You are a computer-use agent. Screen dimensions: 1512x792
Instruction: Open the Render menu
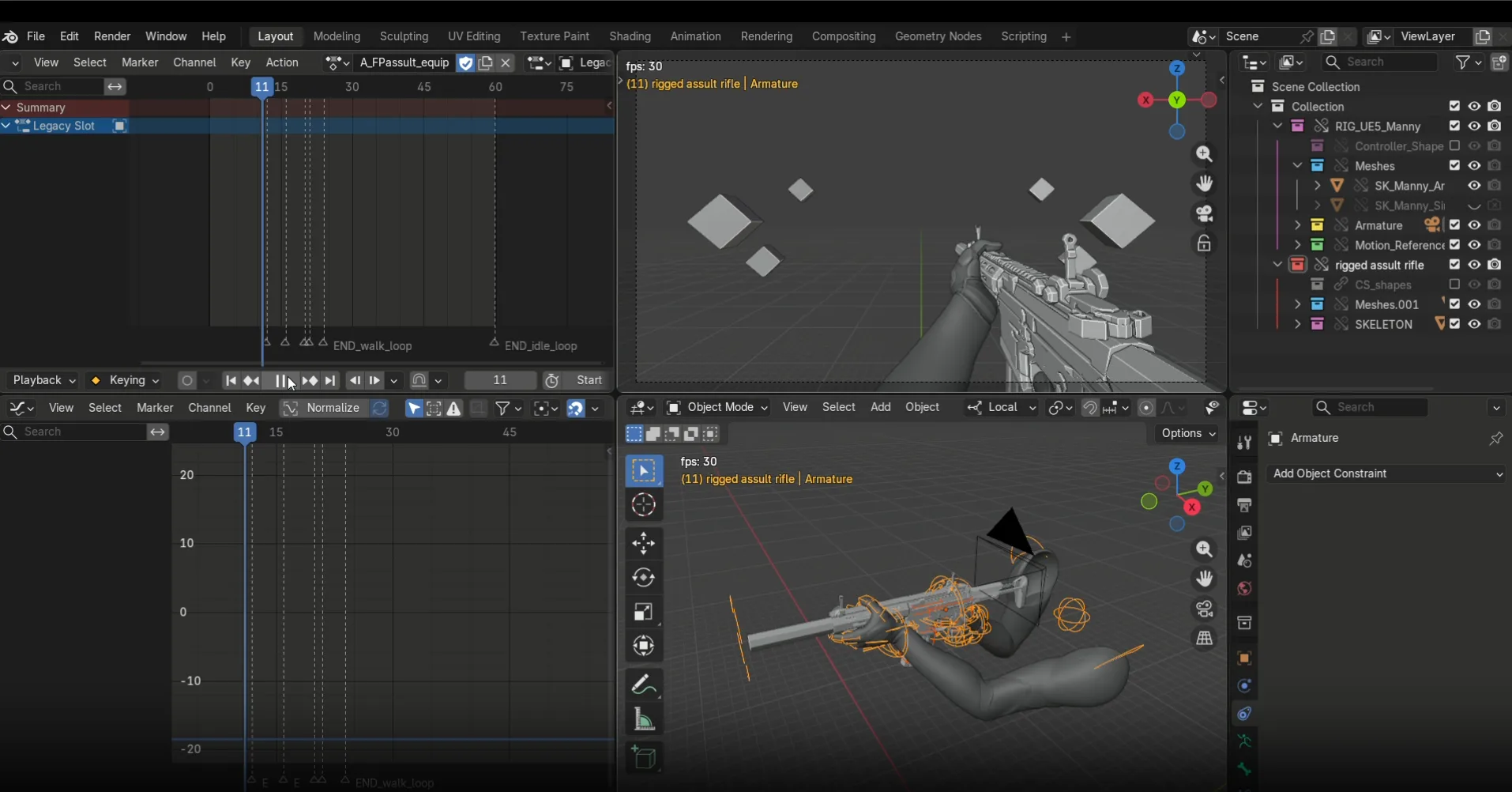click(x=112, y=36)
